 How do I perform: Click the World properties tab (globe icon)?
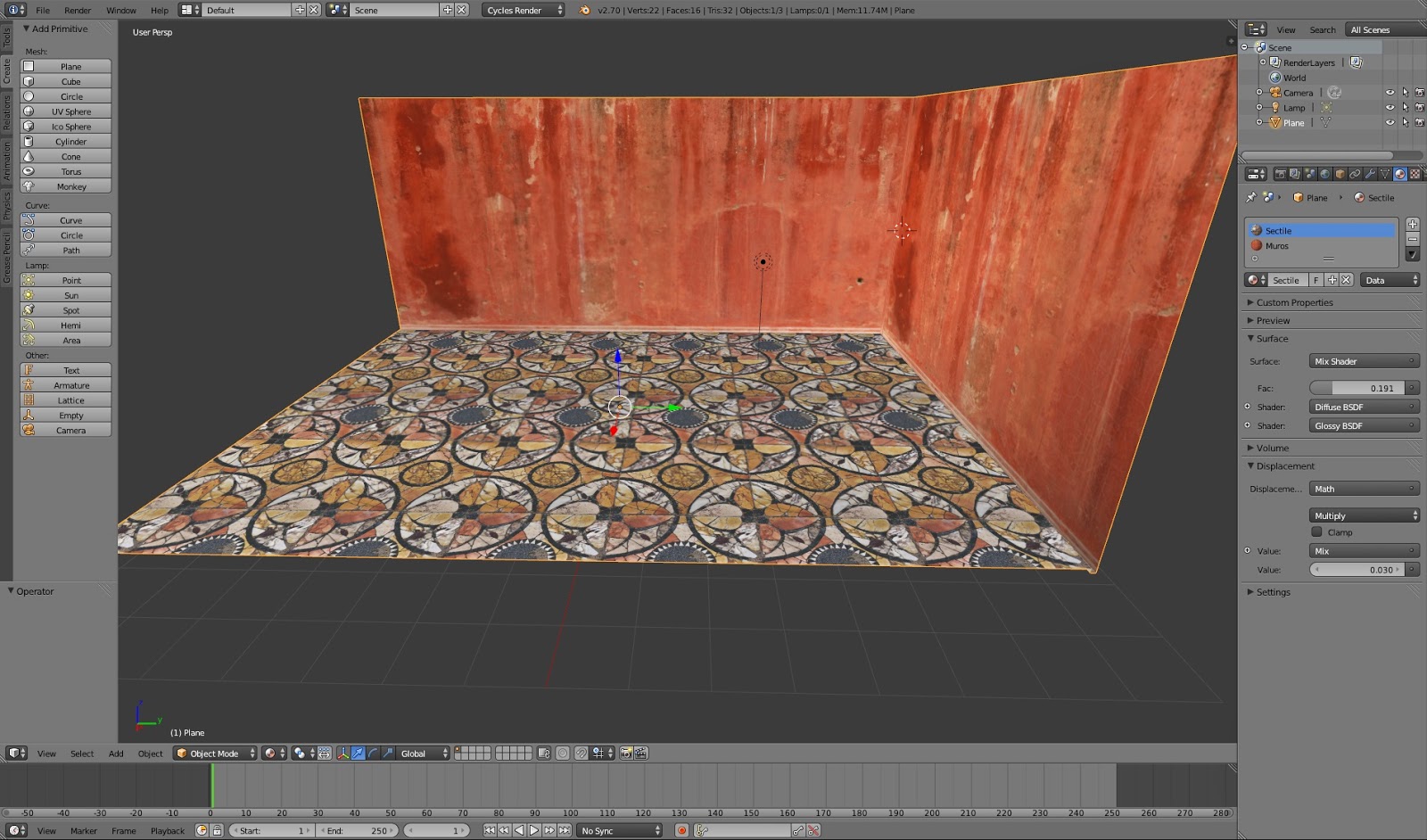[1324, 174]
